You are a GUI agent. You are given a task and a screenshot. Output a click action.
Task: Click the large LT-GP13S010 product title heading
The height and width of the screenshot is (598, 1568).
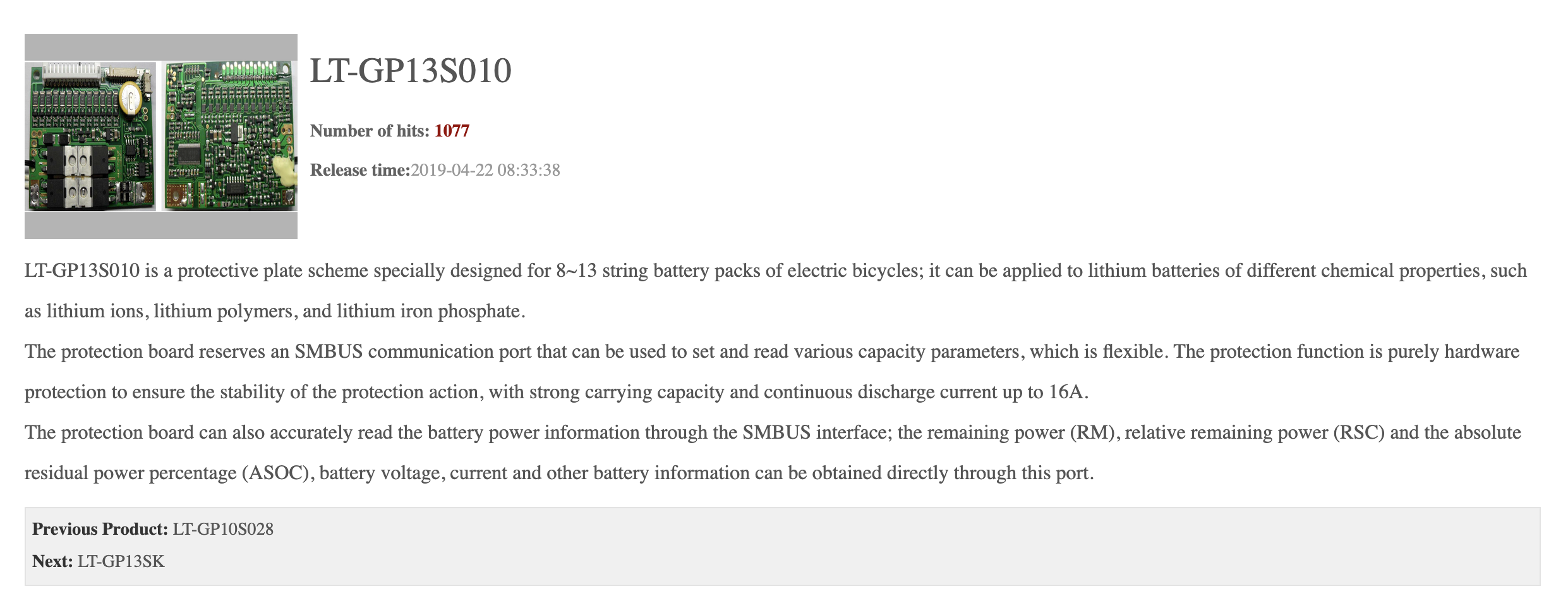pyautogui.click(x=411, y=71)
